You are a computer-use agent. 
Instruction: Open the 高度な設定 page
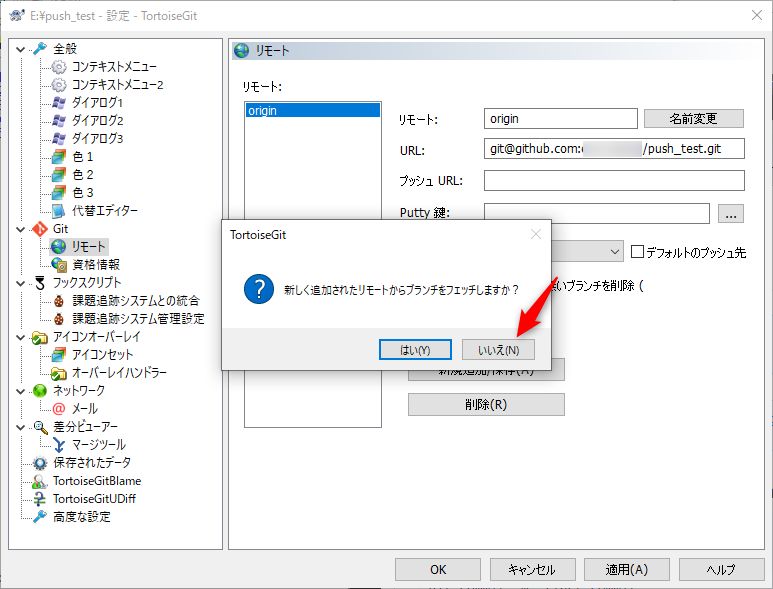coord(82,517)
